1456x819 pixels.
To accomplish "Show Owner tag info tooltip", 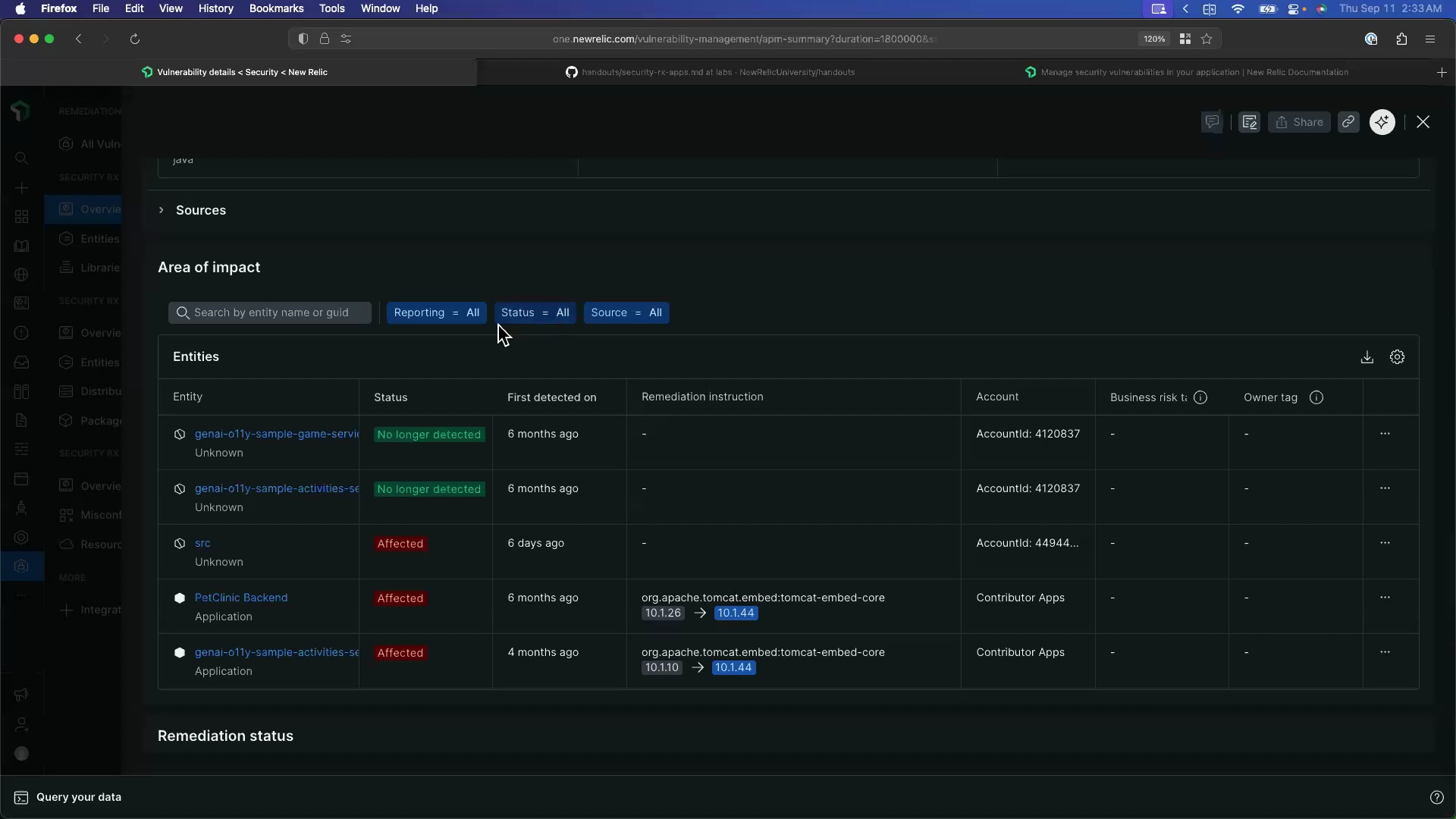I will (1316, 397).
